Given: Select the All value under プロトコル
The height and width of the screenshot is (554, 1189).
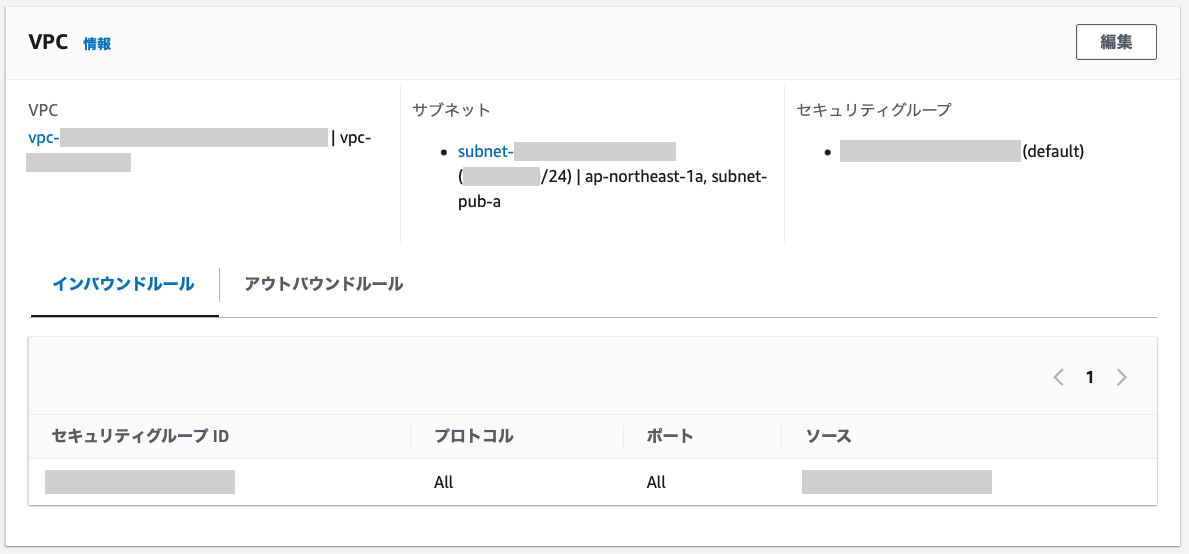Looking at the screenshot, I should click(444, 482).
